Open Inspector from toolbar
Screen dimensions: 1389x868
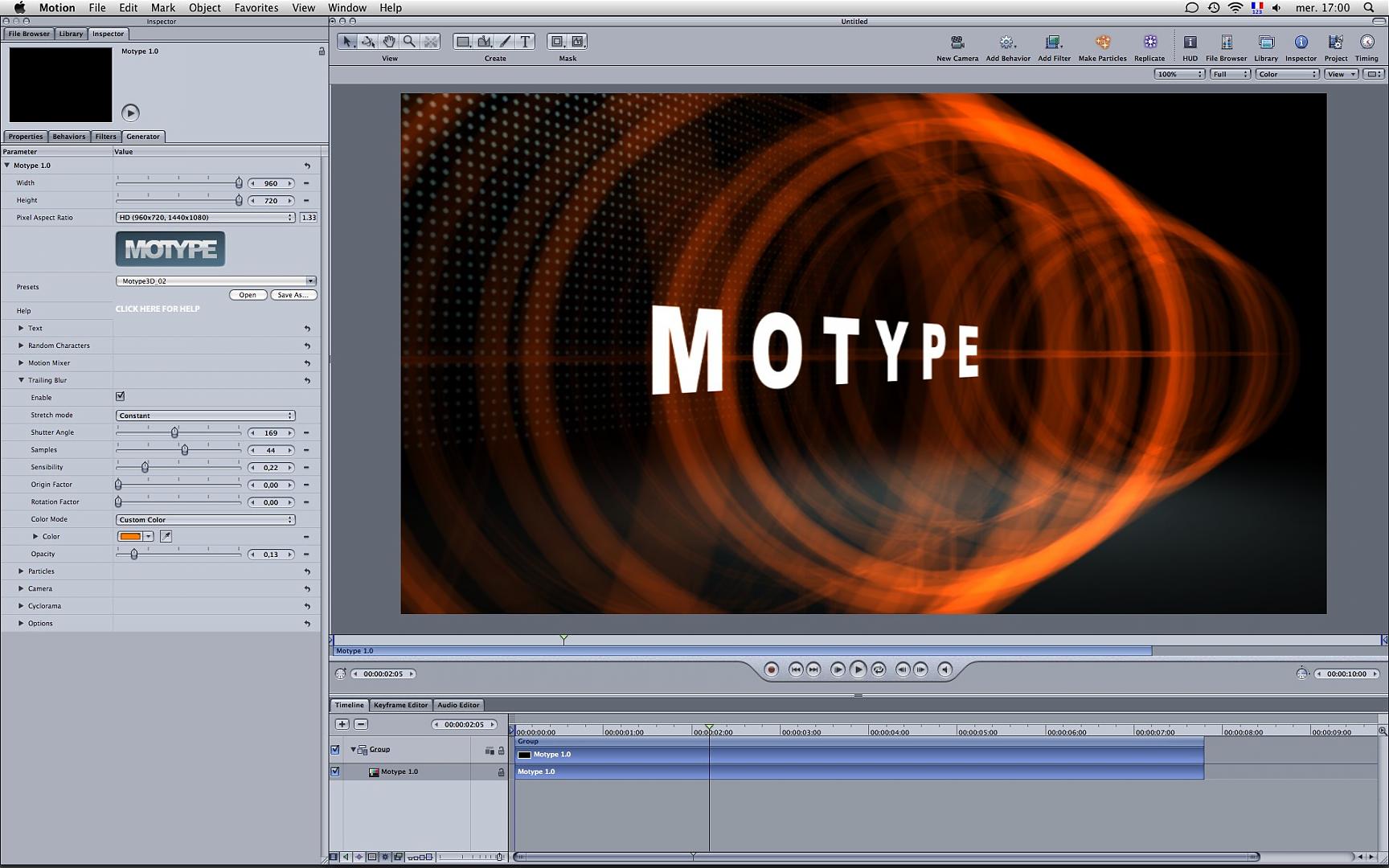click(1301, 42)
